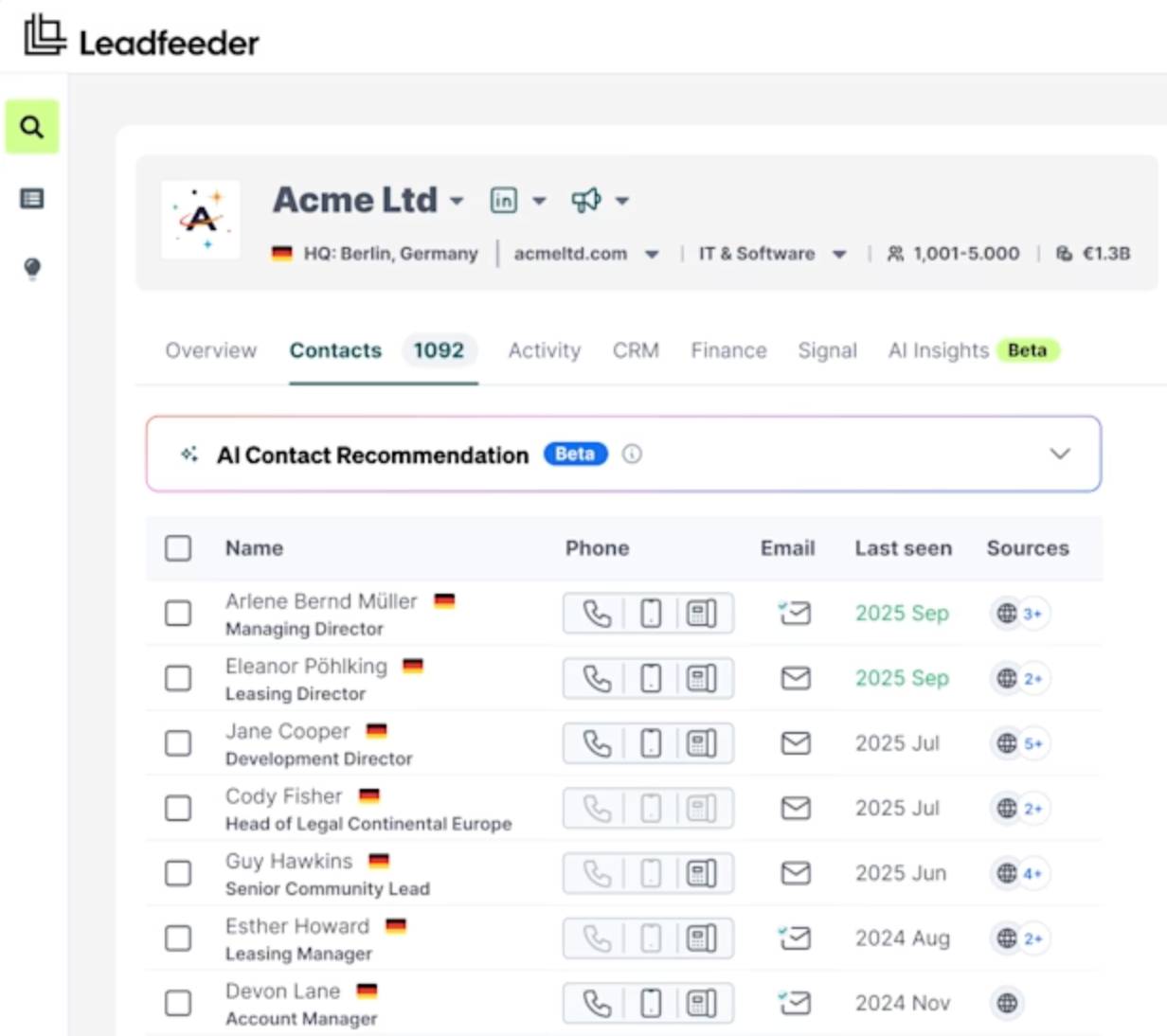
Task: Click email icon for Esther Howard
Action: 795,938
